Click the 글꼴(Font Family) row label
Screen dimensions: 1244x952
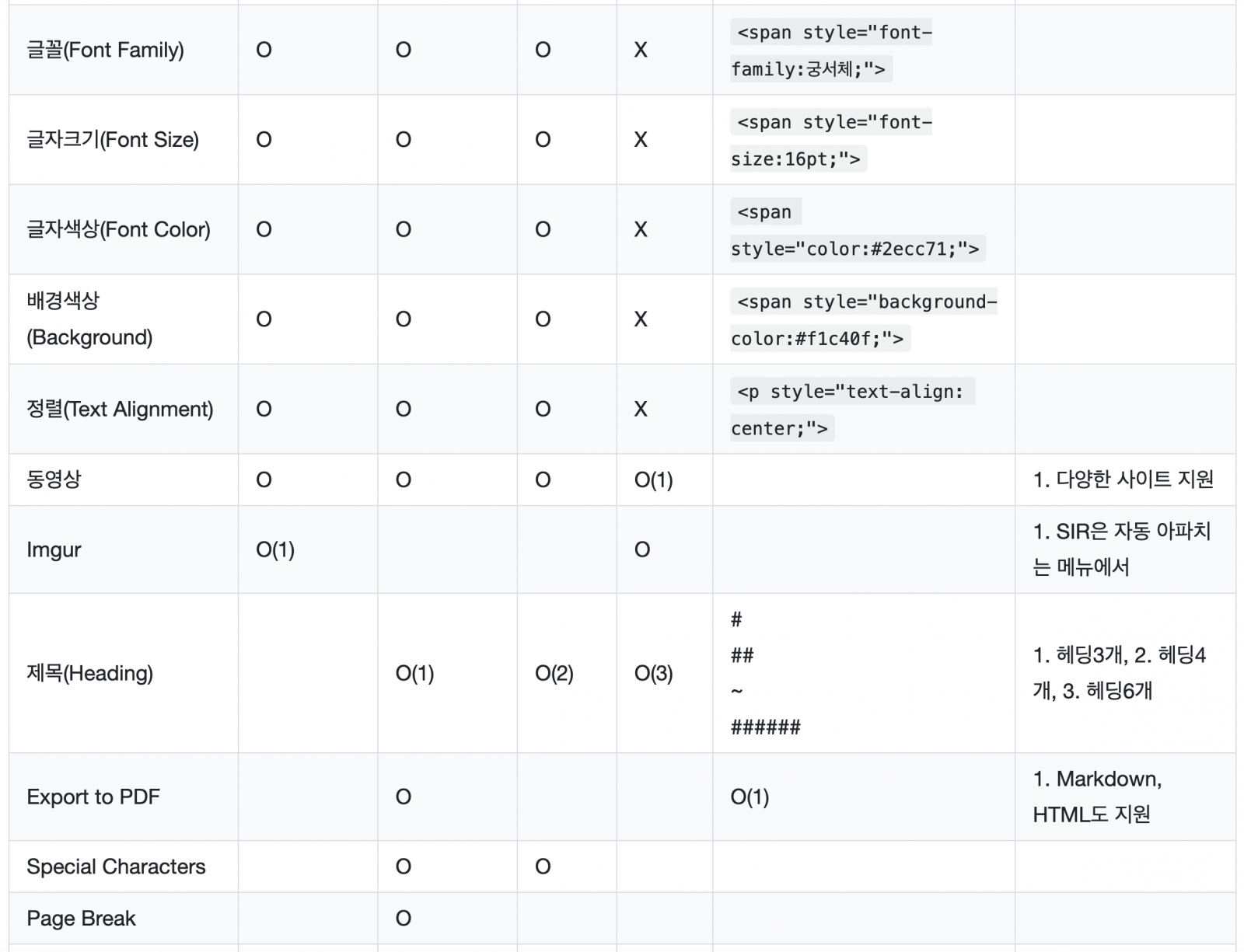click(x=105, y=51)
